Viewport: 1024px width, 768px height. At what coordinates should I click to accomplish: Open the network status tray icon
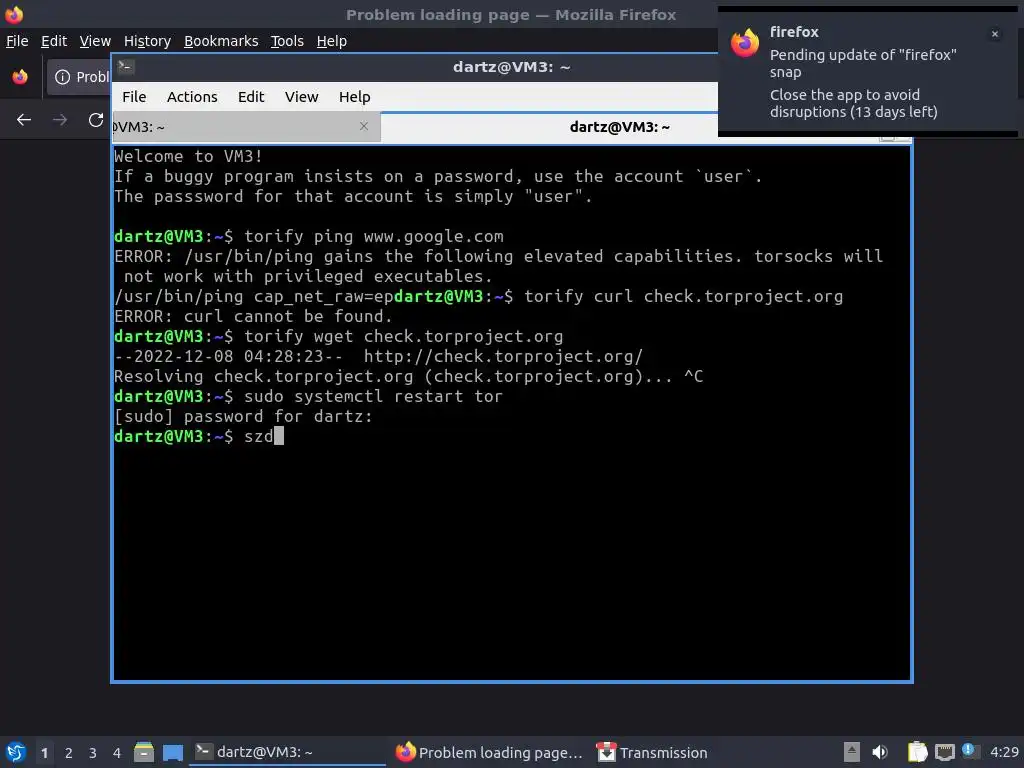tap(944, 753)
